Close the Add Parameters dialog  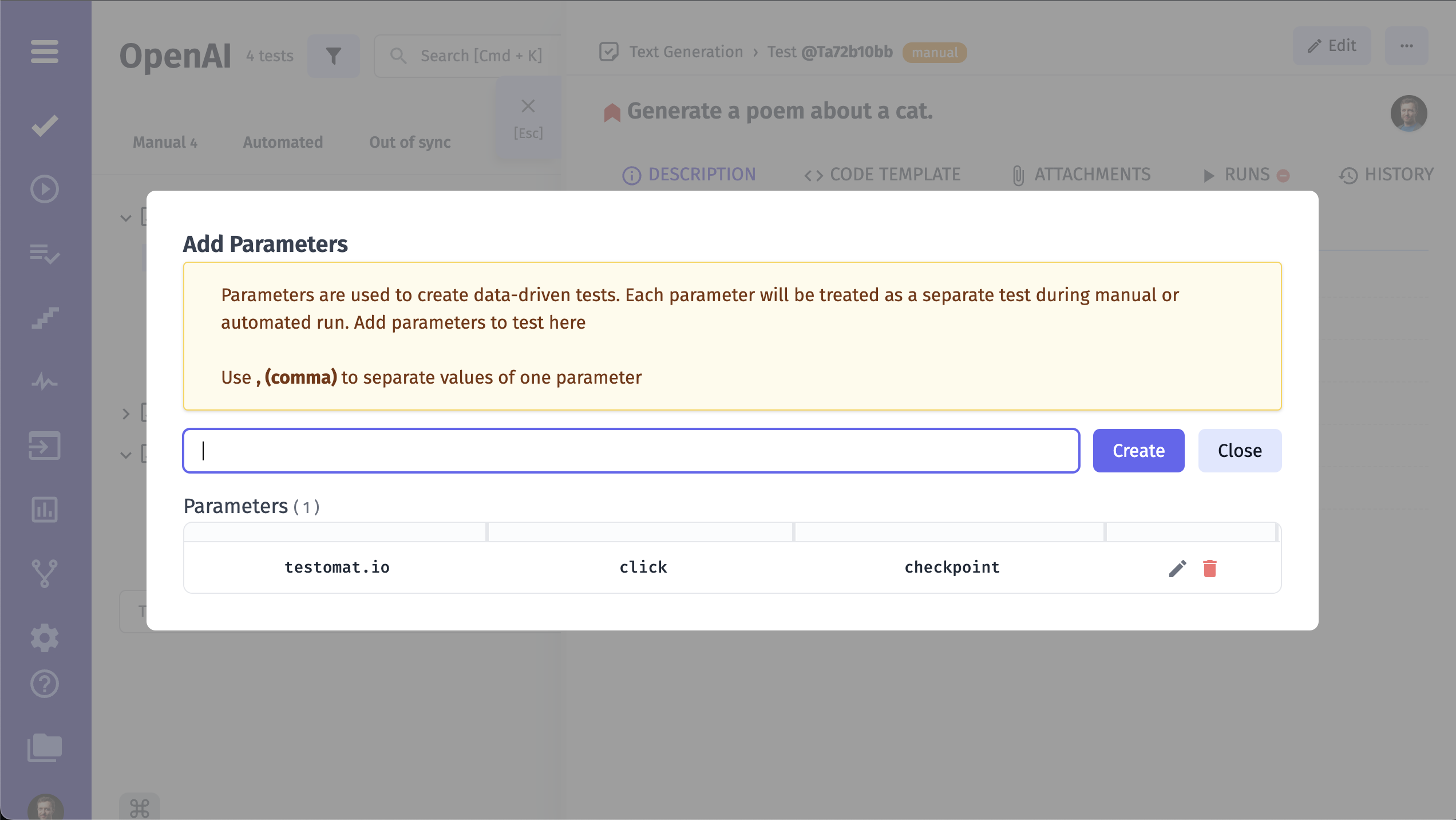click(x=1240, y=450)
